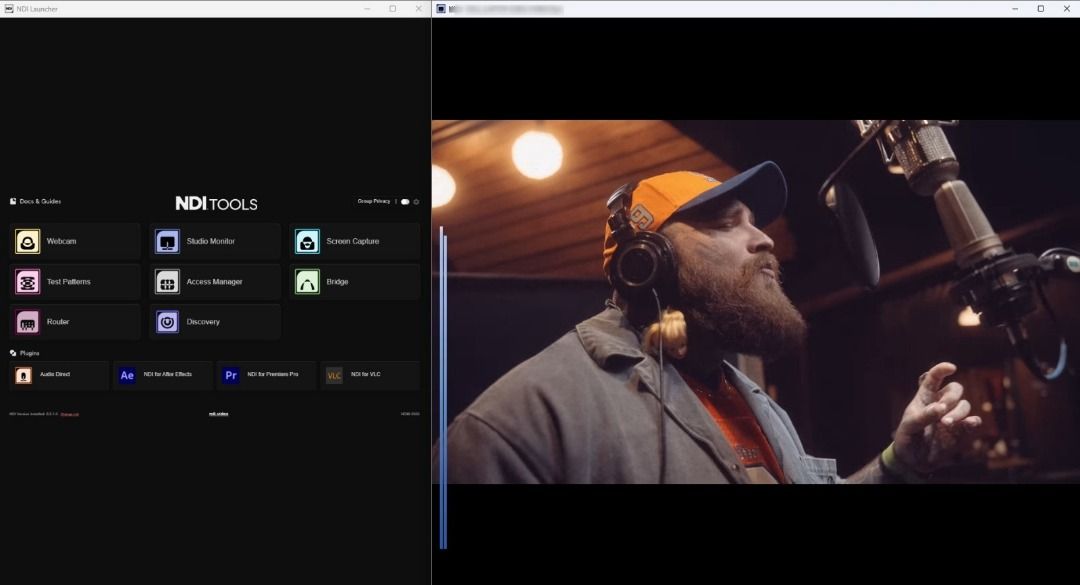Viewport: 1080px width, 585px height.
Task: Open Docs & Guides link
Action: (x=36, y=201)
